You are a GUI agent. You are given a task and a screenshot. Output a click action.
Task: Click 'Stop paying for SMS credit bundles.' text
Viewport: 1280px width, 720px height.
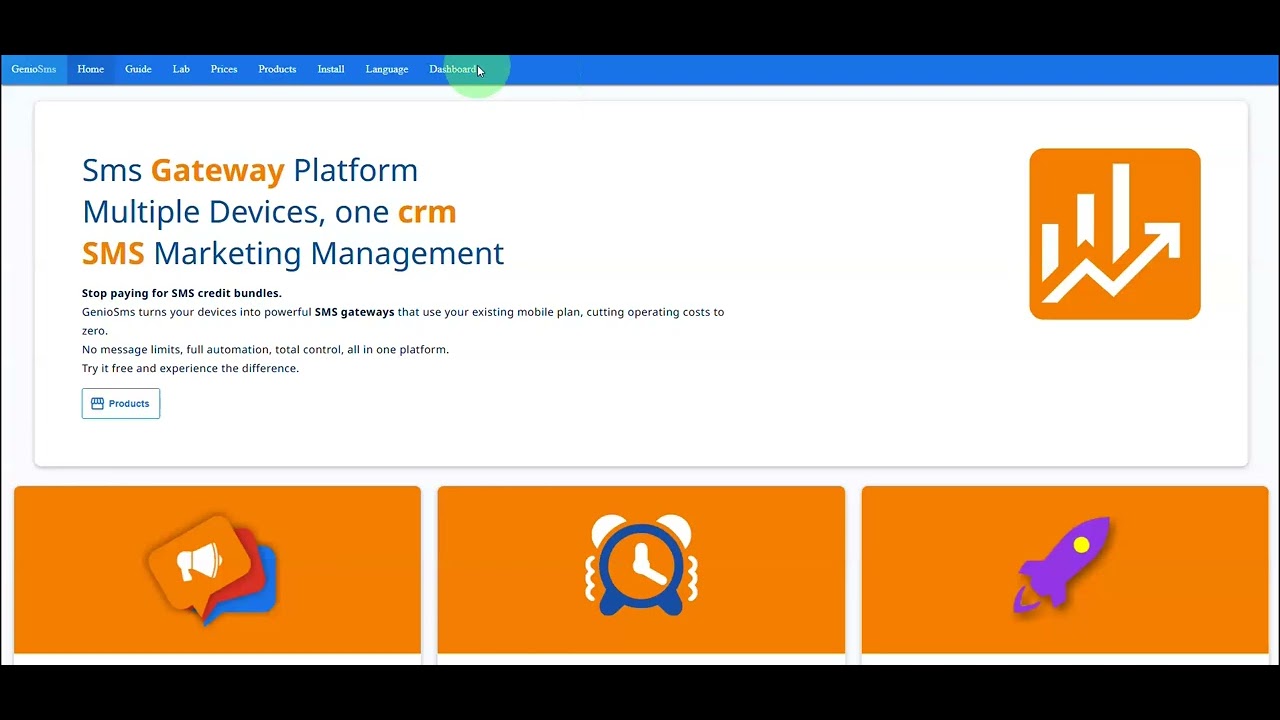click(182, 293)
